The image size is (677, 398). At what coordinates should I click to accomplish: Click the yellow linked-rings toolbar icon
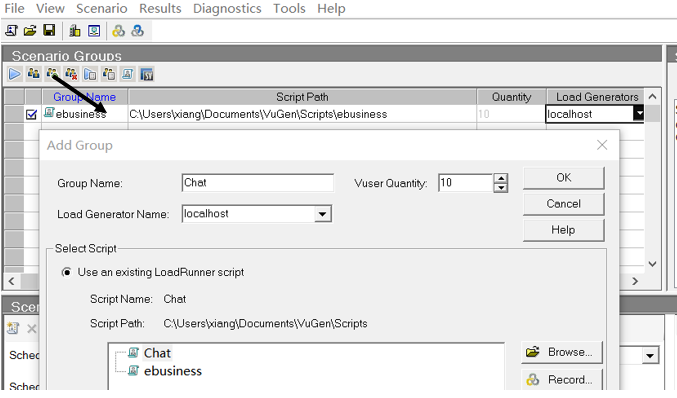click(x=118, y=31)
